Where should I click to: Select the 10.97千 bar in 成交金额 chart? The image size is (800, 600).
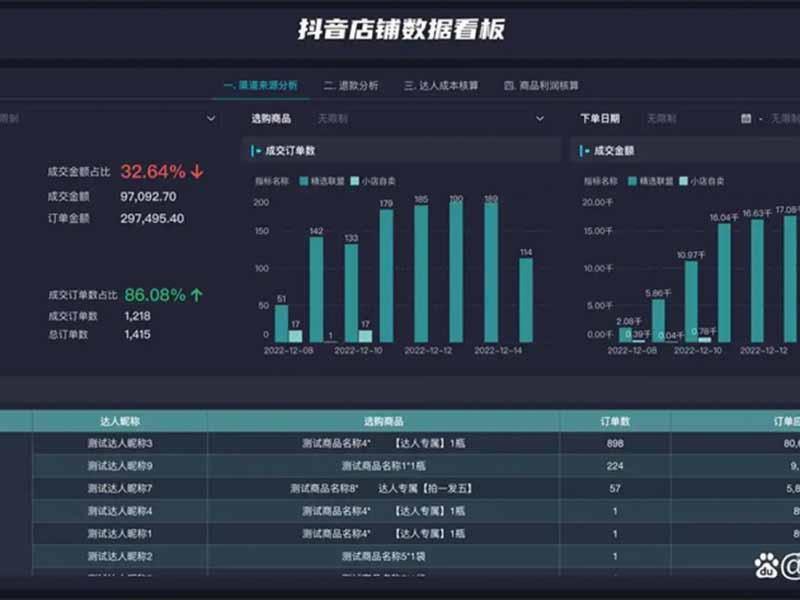[x=691, y=302]
